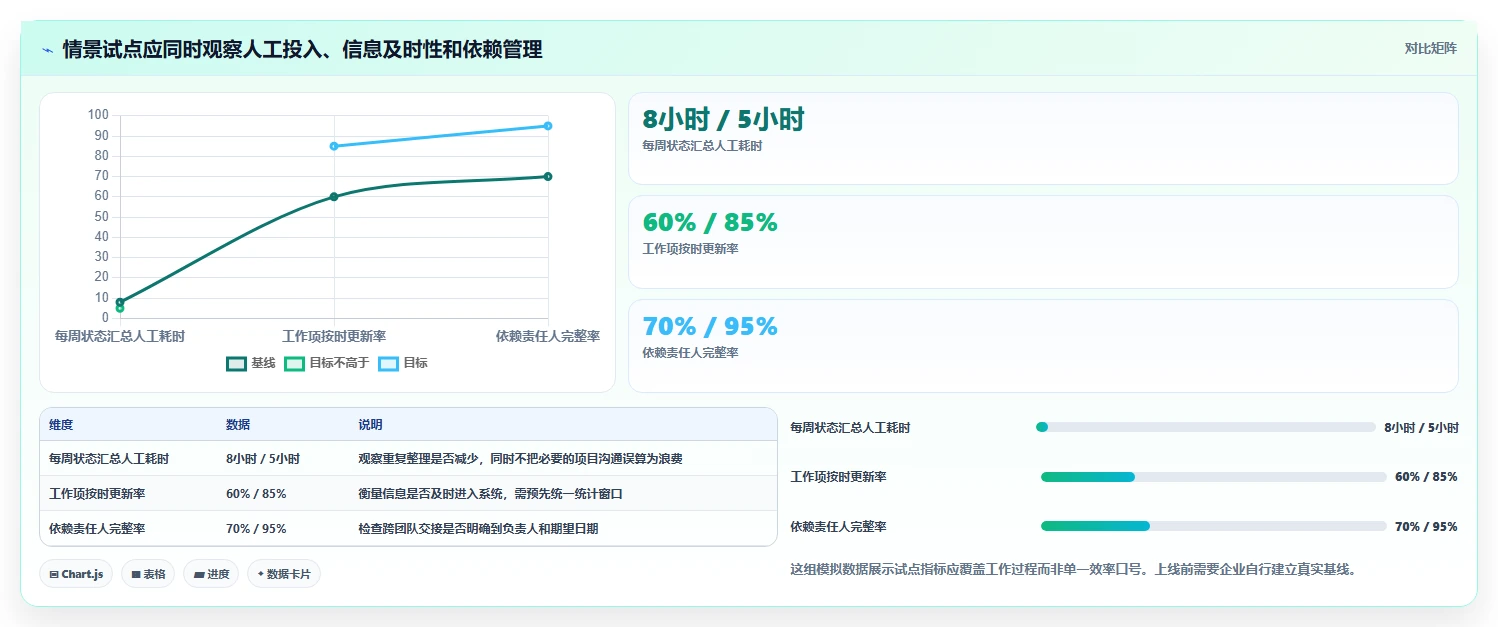
Task: Click the blue 70% / 95% data card
Action: tap(1043, 346)
